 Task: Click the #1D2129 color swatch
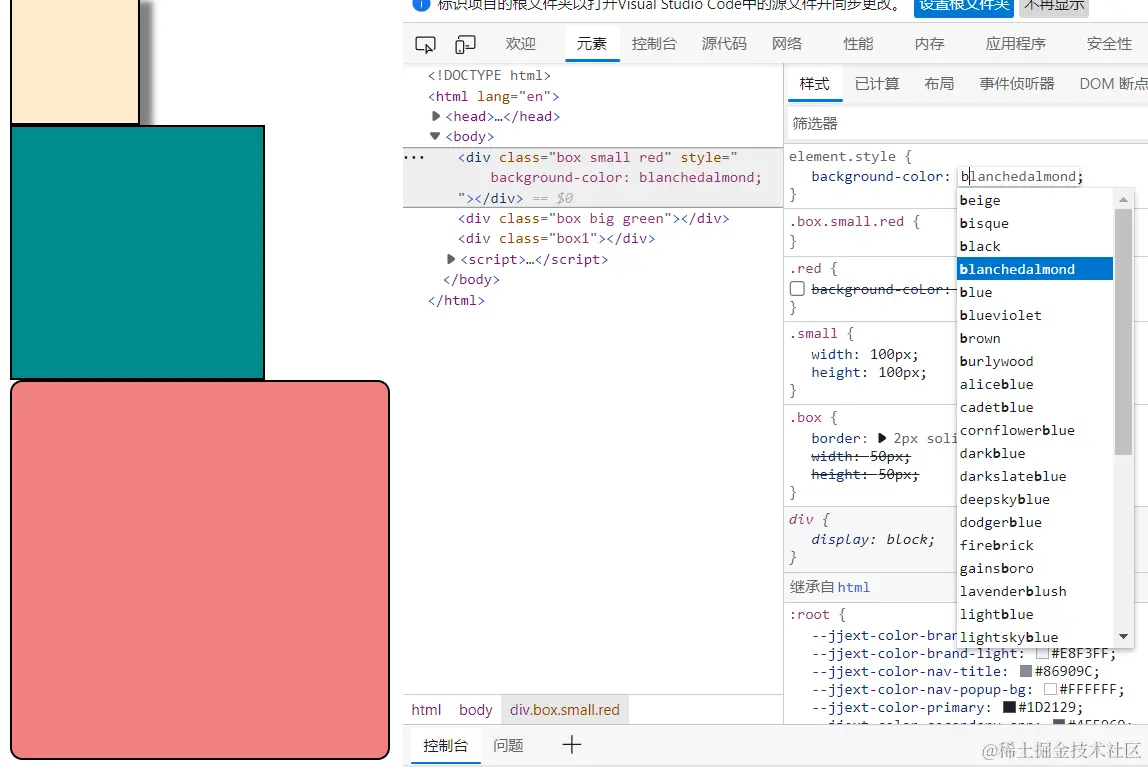(1009, 707)
